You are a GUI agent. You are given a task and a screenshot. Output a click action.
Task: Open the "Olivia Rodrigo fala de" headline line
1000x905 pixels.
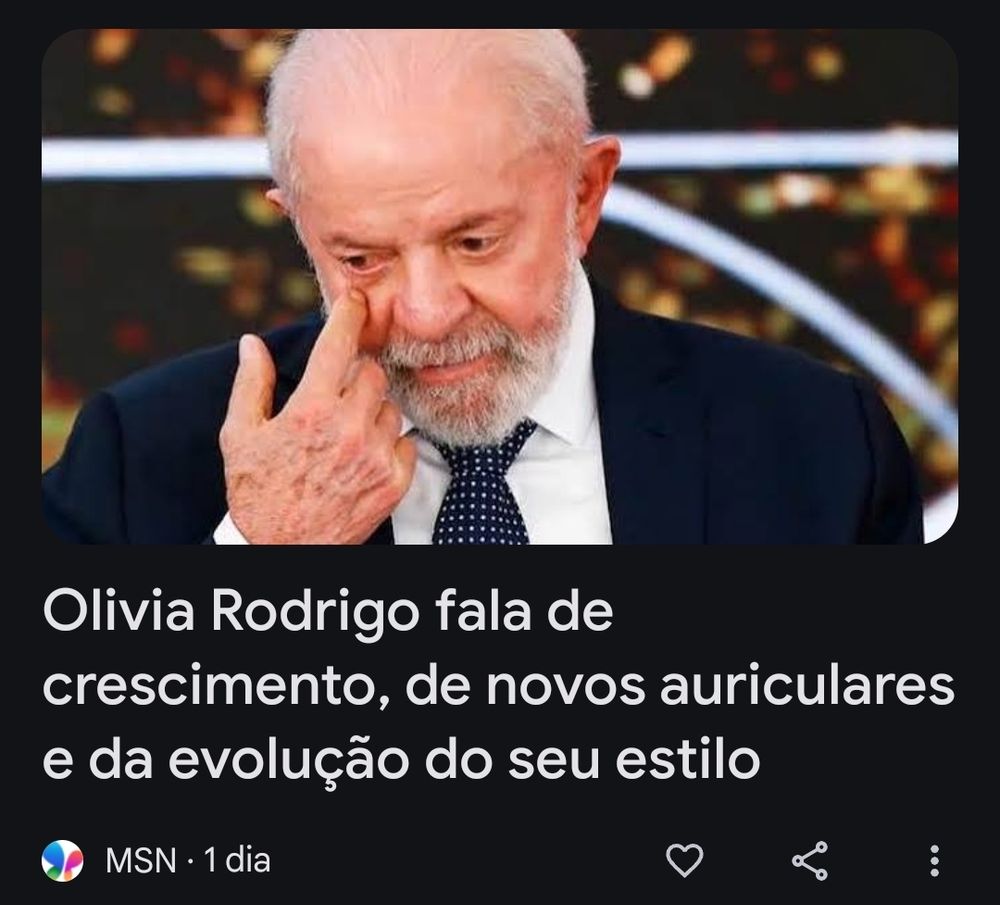pyautogui.click(x=328, y=612)
